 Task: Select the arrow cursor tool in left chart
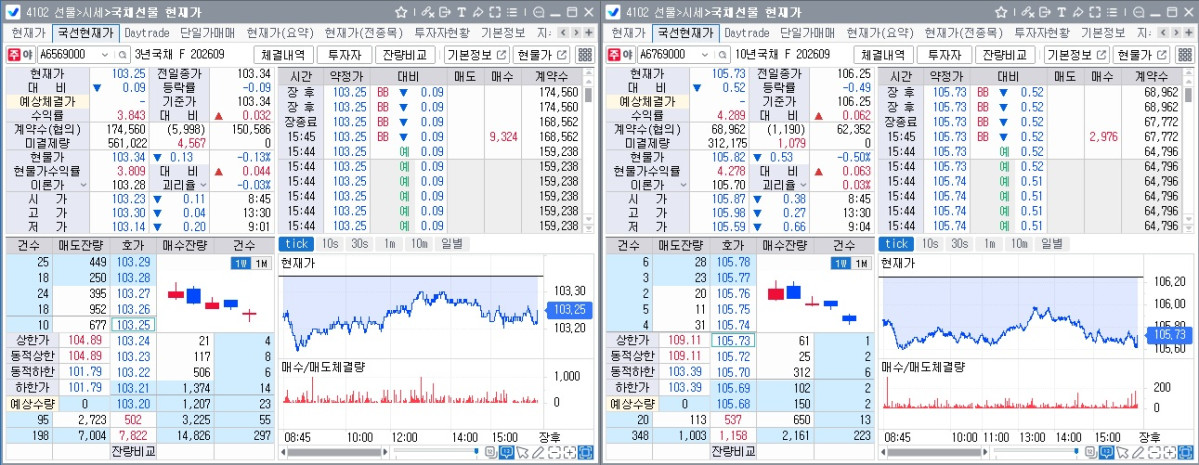[522, 452]
